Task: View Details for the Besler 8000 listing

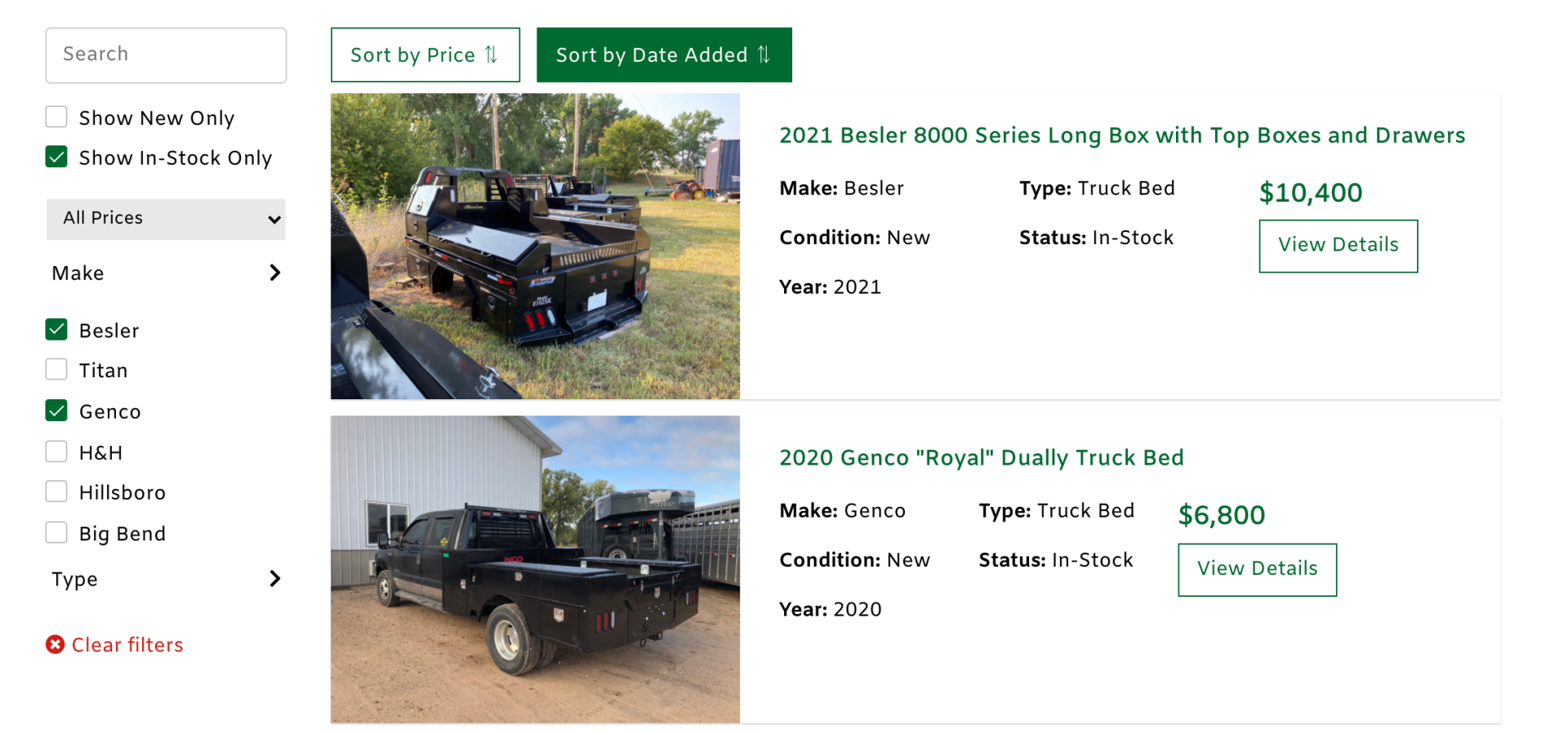Action: (1338, 246)
